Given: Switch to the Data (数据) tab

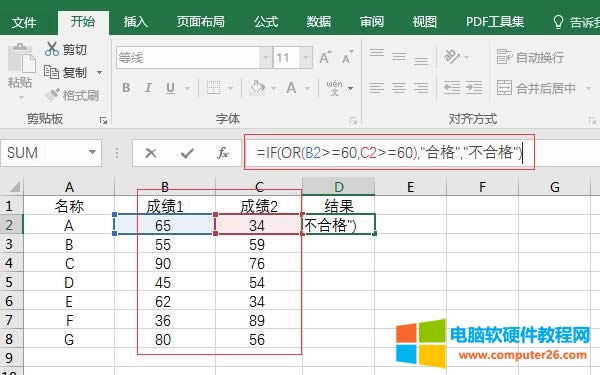Looking at the screenshot, I should coord(318,22).
